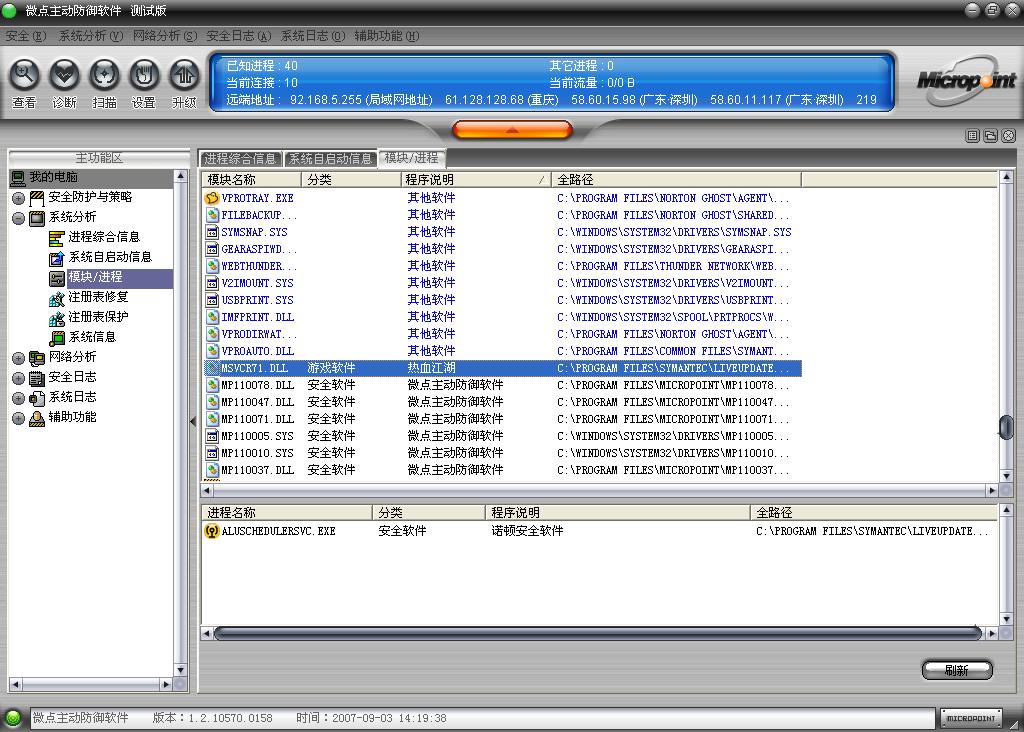1024x732 pixels.
Task: Expand the 辅助功能 tree node
Action: point(18,419)
